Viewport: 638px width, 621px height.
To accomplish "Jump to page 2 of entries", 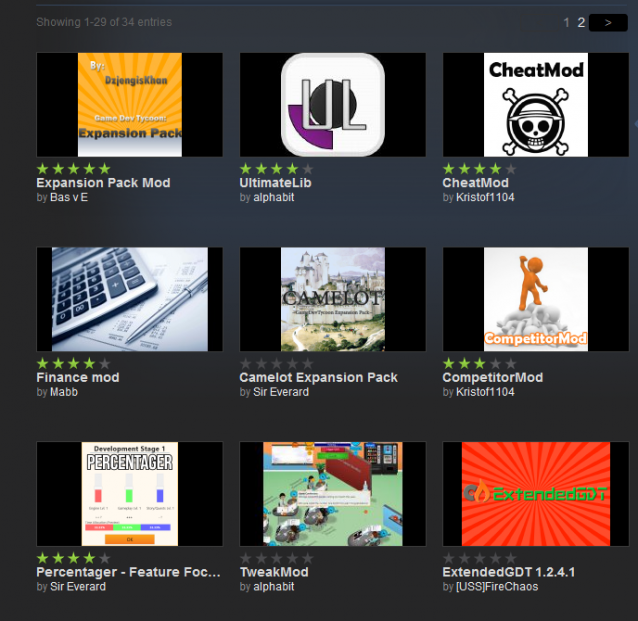I will tap(581, 22).
